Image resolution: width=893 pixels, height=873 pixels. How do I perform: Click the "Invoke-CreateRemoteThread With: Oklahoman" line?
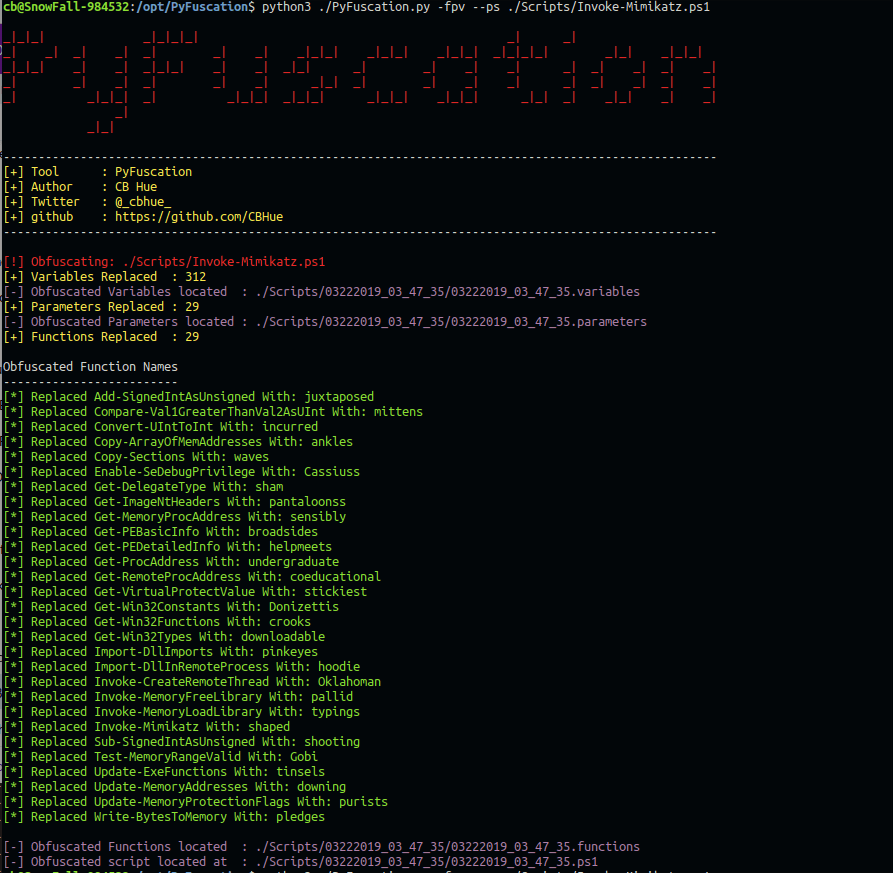click(x=192, y=682)
